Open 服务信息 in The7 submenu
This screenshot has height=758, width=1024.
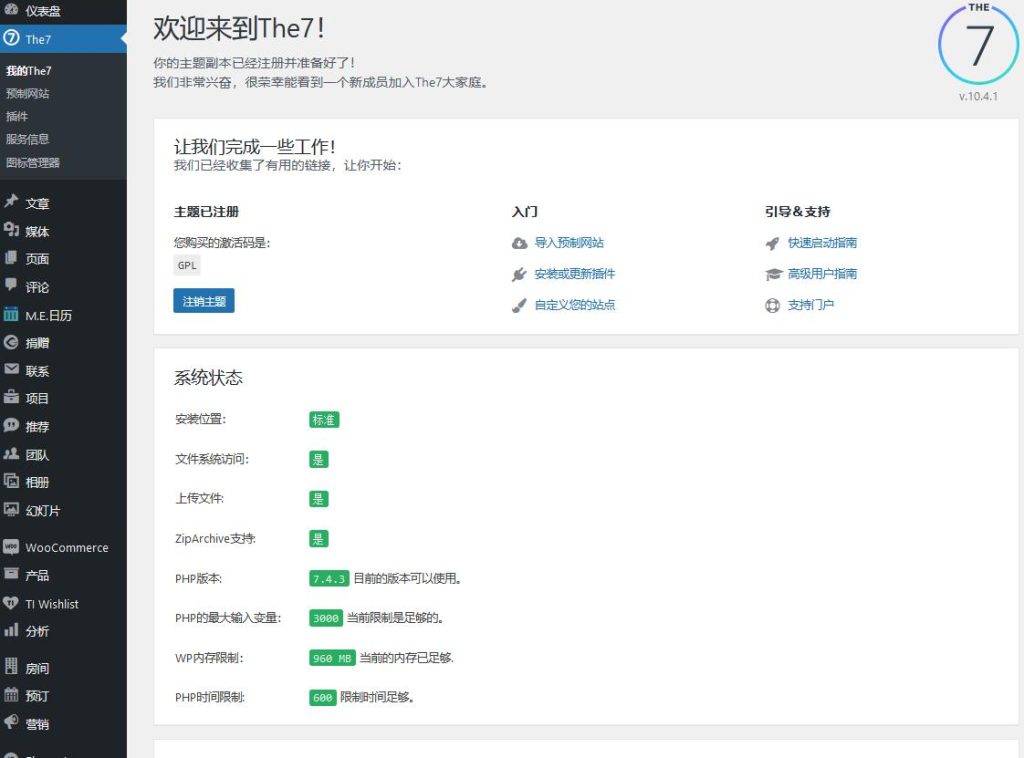click(x=28, y=139)
